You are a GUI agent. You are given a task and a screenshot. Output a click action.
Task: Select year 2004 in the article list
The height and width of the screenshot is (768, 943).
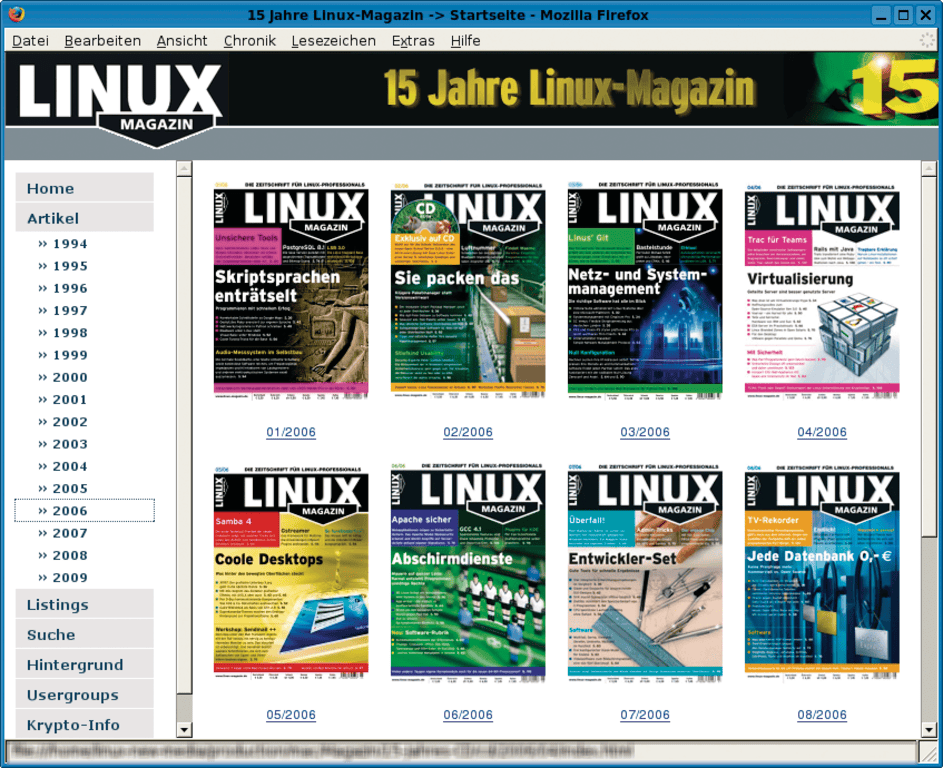pos(63,466)
